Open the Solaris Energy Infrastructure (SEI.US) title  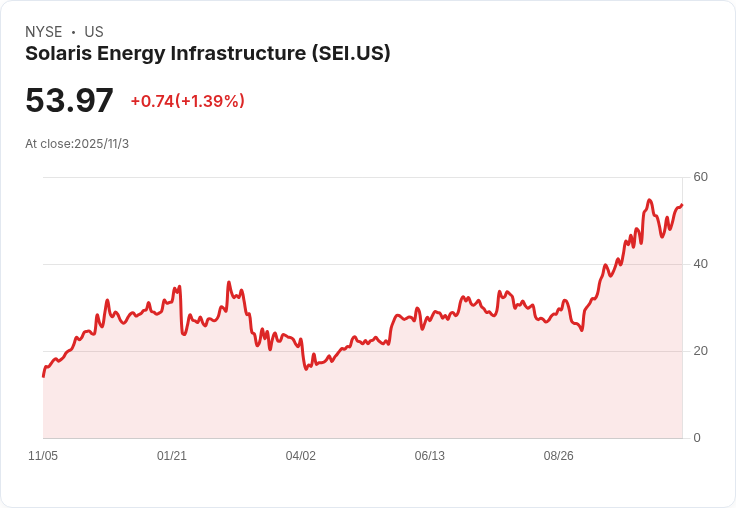click(x=207, y=53)
